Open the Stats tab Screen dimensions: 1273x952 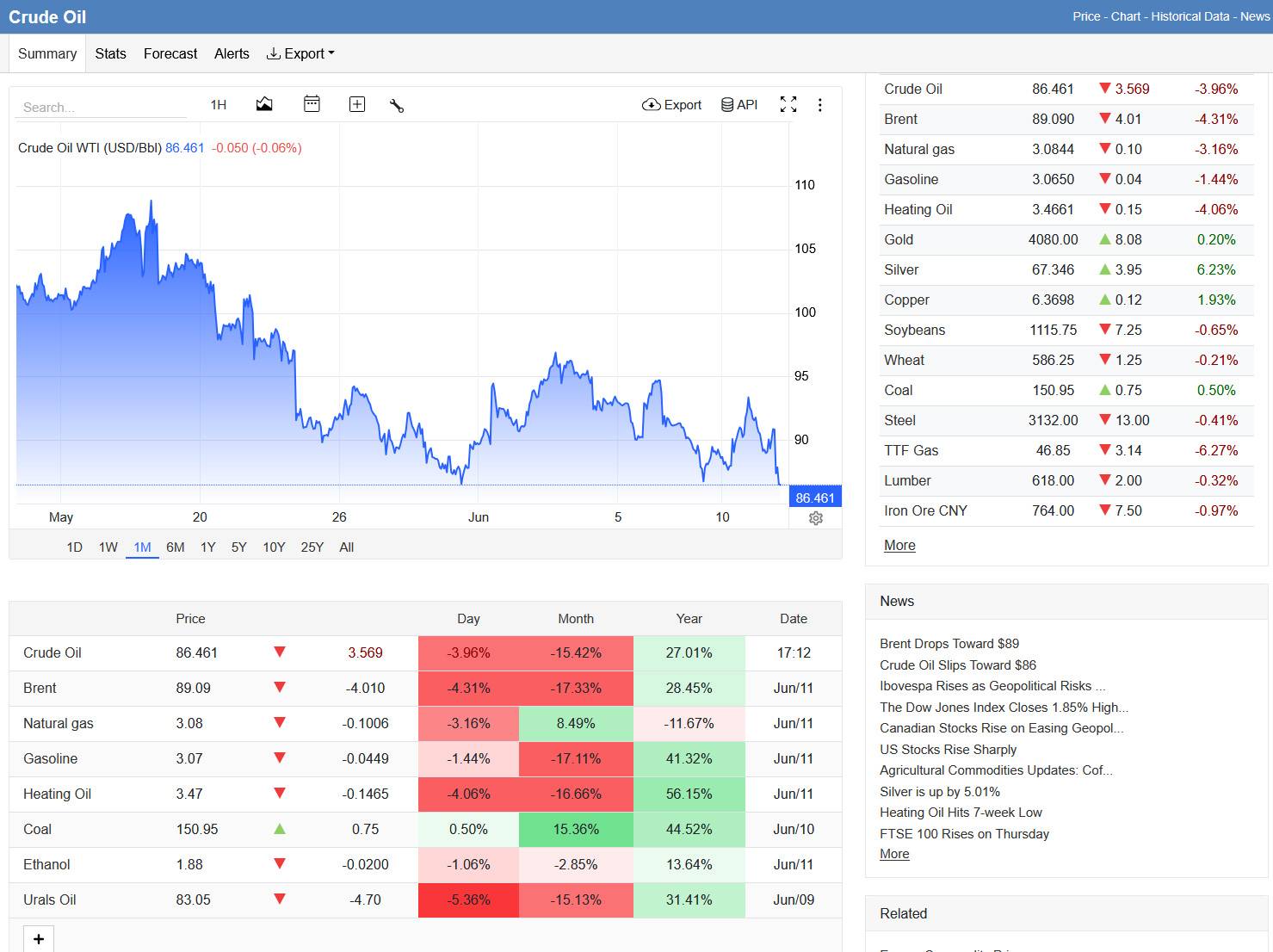110,53
